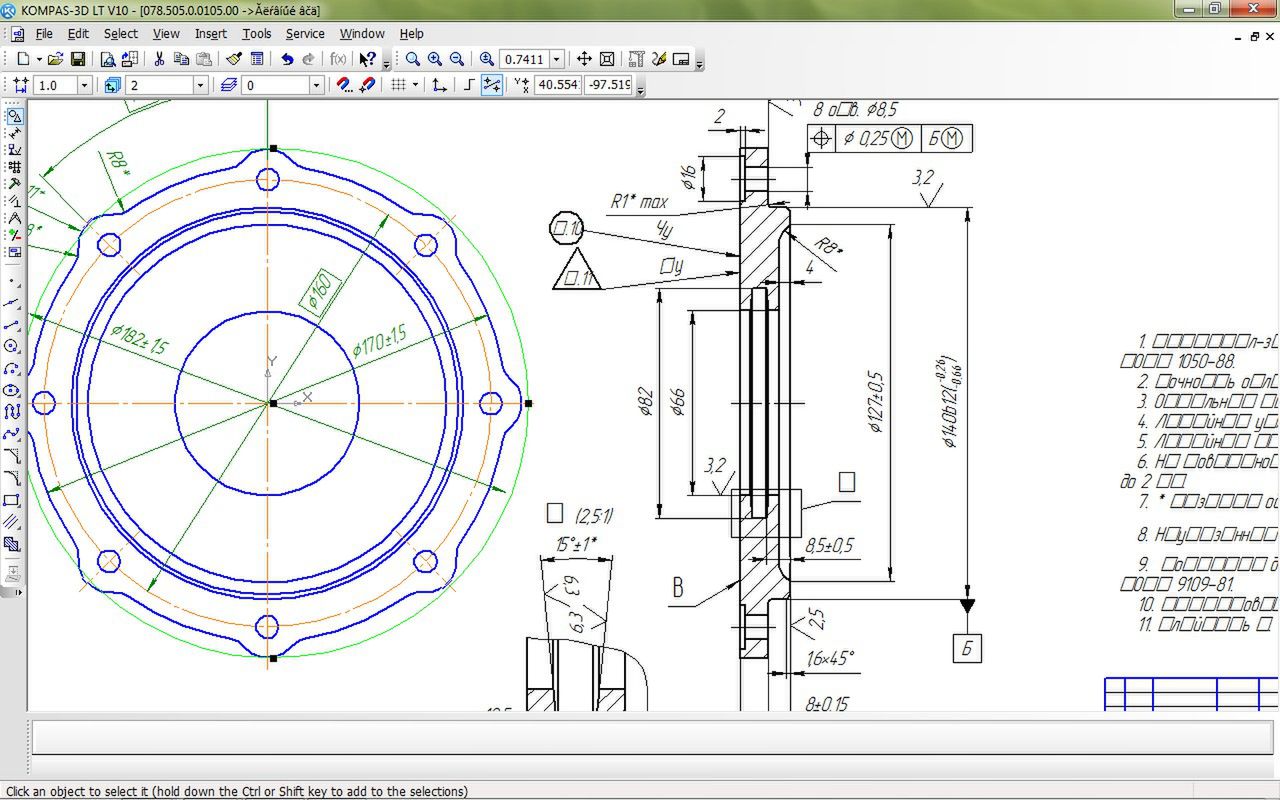This screenshot has height=800, width=1280.
Task: Activate the What's This help pointer
Action: [367, 59]
